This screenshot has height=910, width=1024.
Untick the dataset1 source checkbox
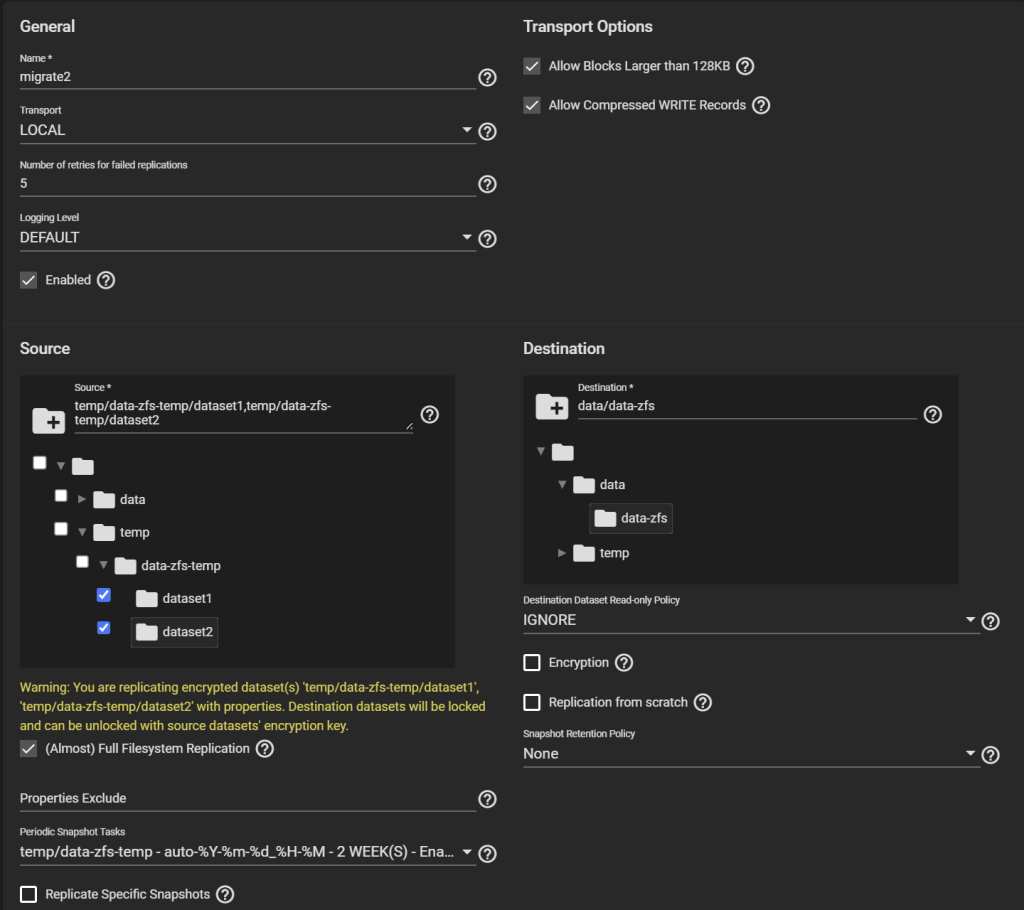(103, 595)
